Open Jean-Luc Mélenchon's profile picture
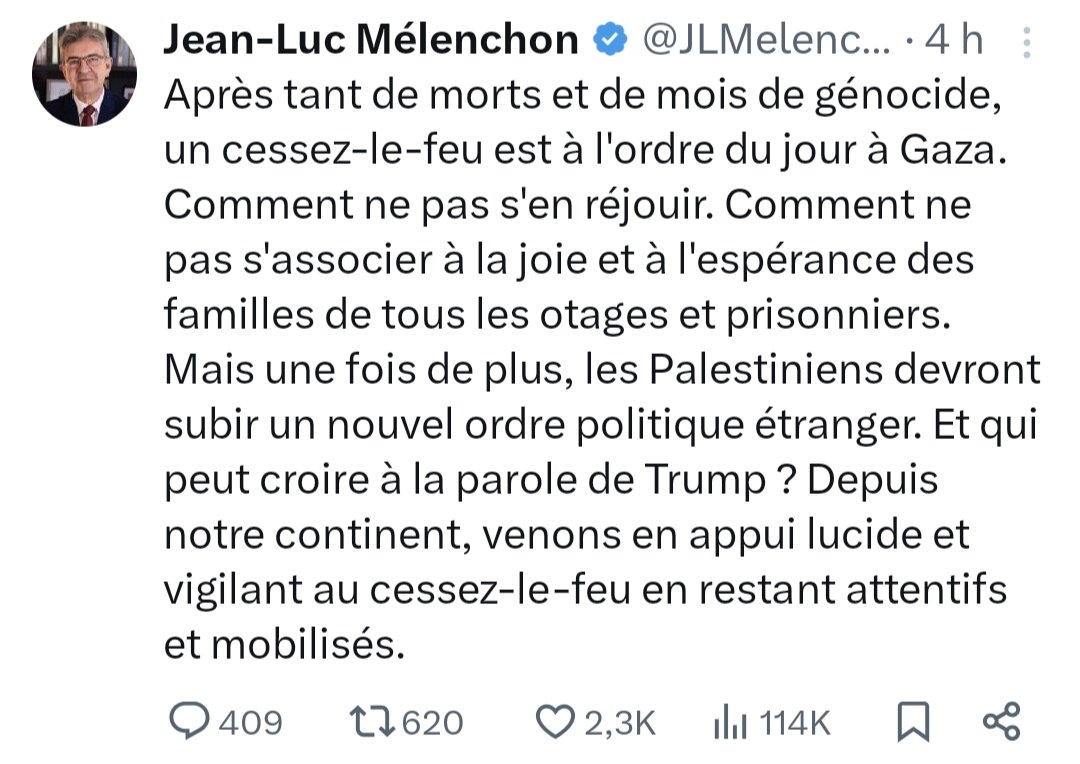 click(84, 74)
